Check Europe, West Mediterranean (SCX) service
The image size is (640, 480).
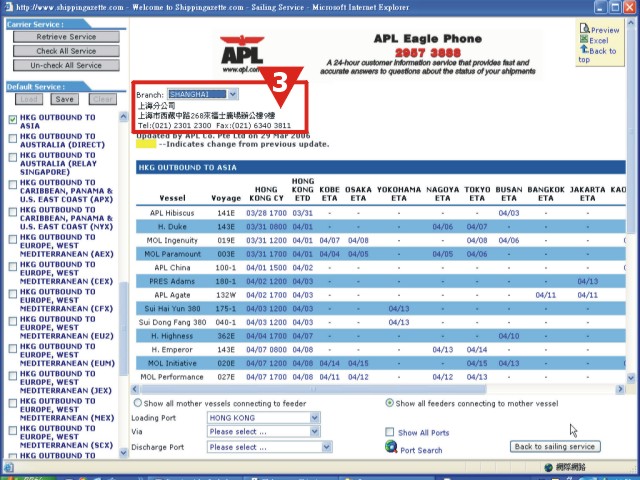(13, 431)
